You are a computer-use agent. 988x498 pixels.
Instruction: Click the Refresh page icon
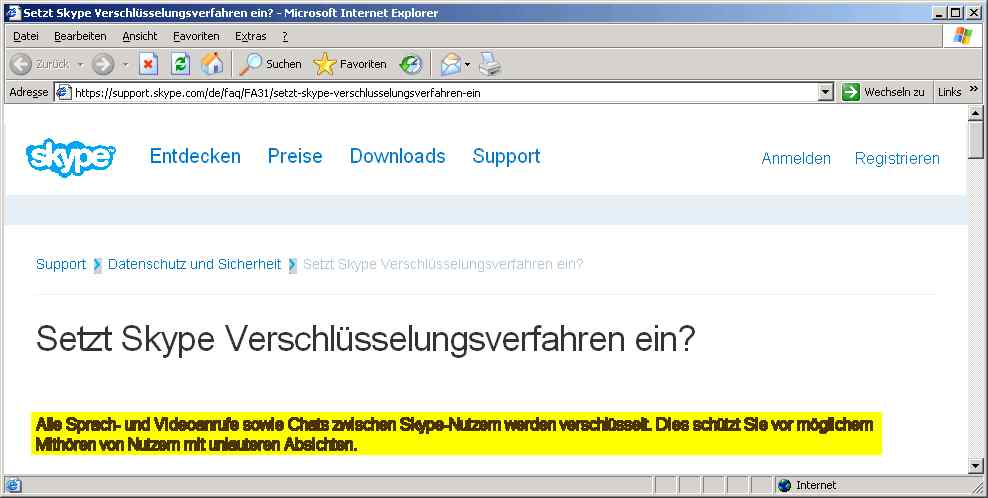180,64
